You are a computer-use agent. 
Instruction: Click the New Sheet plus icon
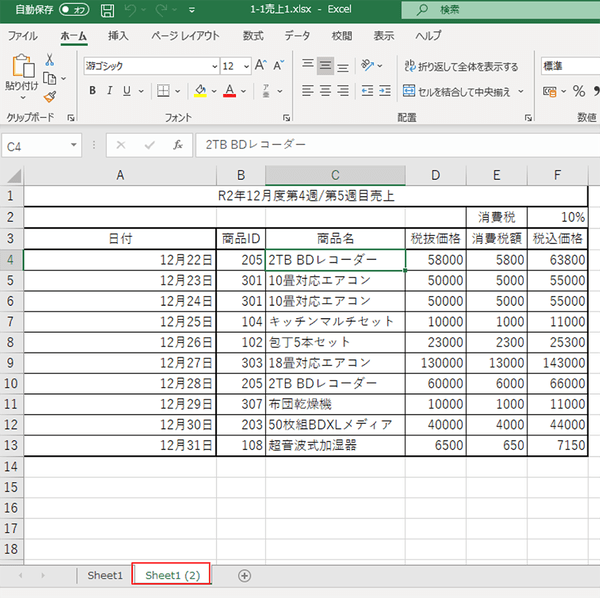[x=244, y=576]
